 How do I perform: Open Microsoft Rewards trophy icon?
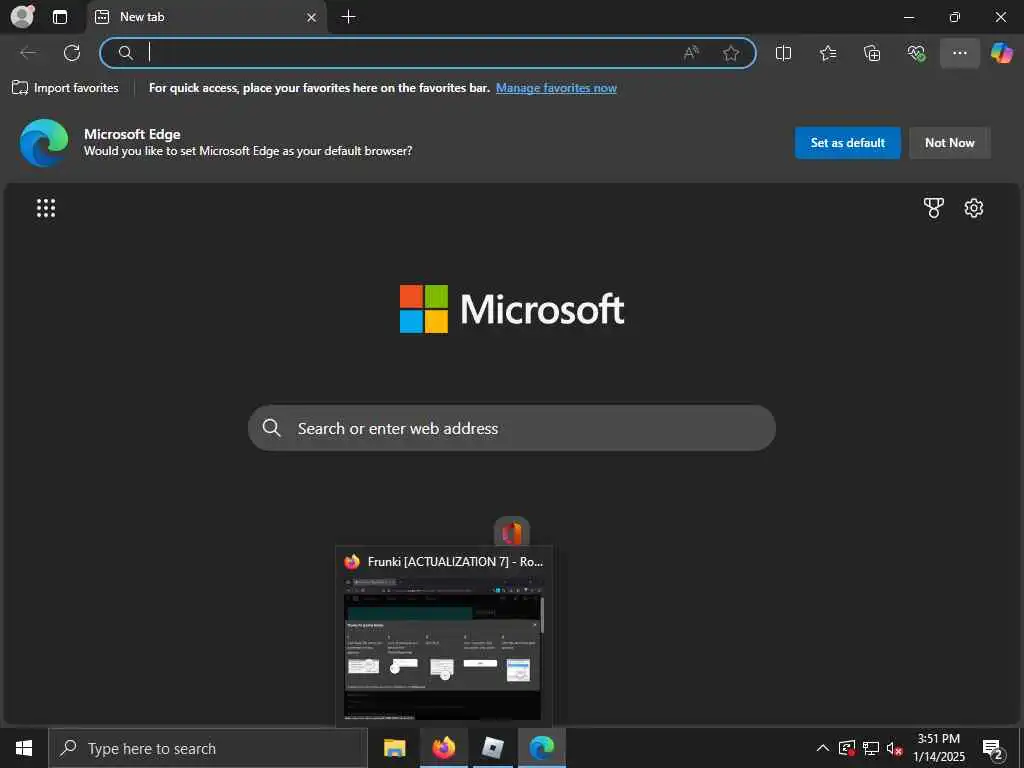(933, 208)
